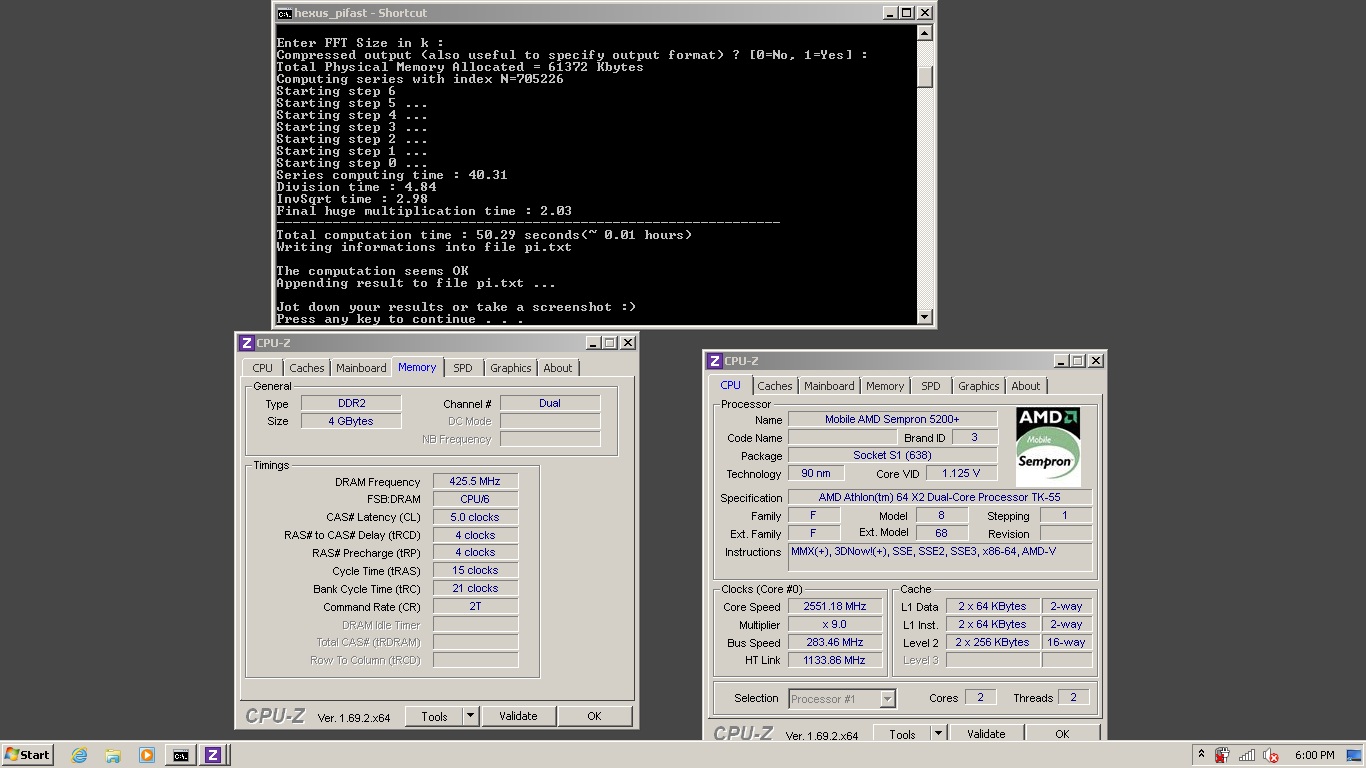Click Show desktop button at taskbar end

[x=1354, y=755]
